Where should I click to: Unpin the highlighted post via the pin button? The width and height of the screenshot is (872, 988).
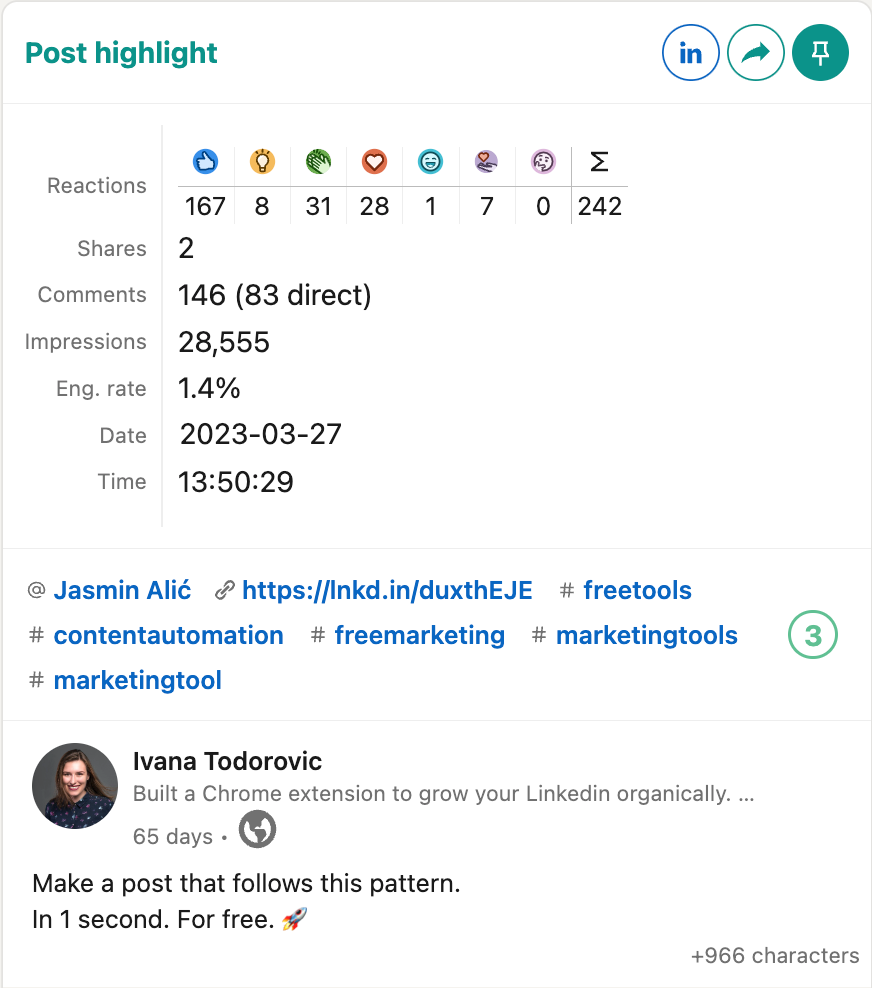(x=820, y=52)
